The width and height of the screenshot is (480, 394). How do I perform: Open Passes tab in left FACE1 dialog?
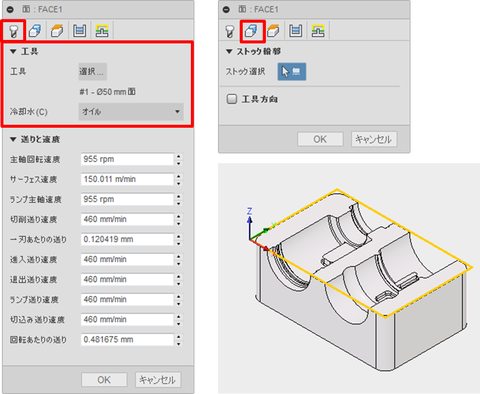80,31
